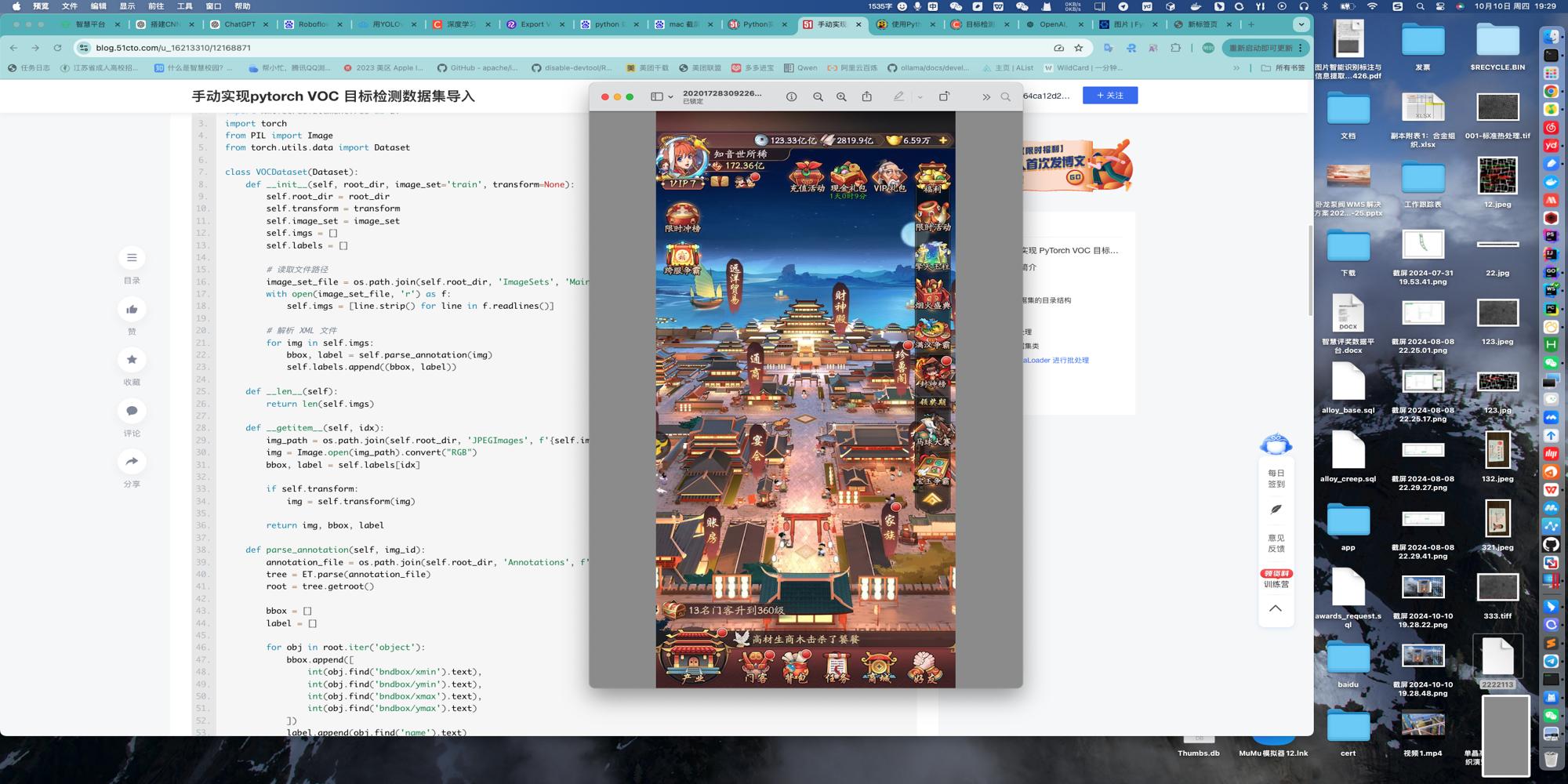Open a new Chrome tab with plus
The width and height of the screenshot is (1568, 784).
(1250, 24)
